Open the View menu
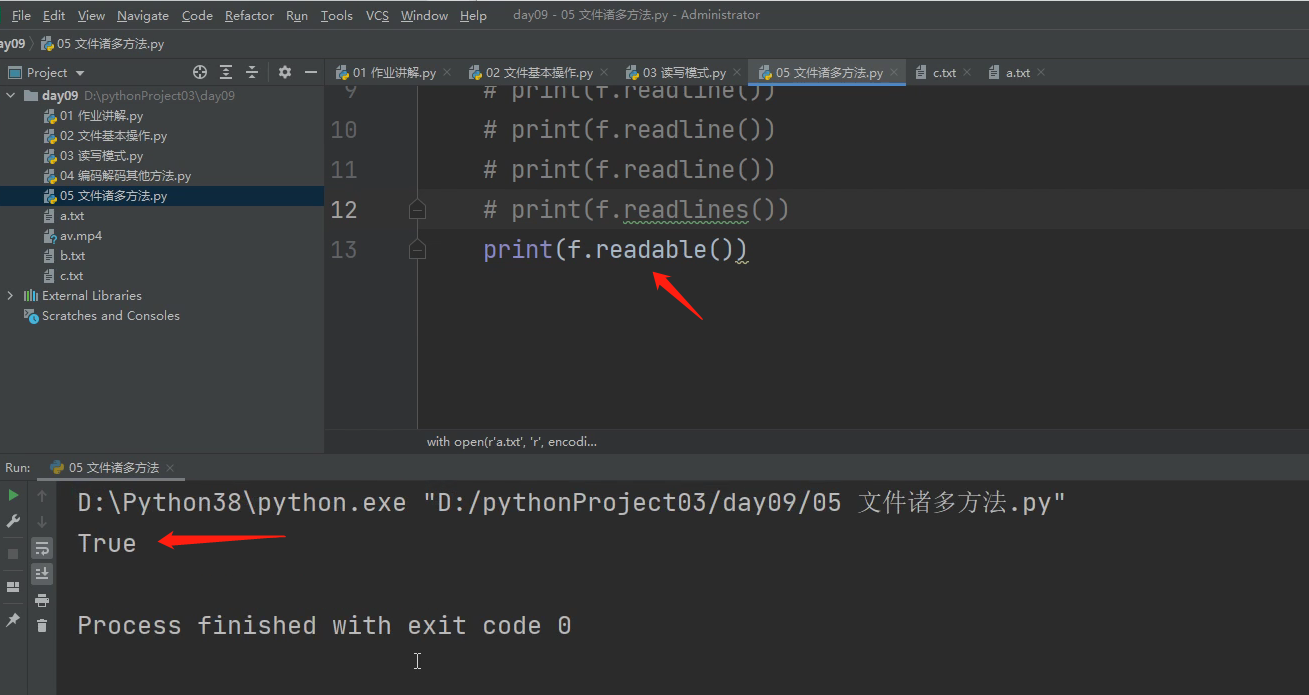This screenshot has height=695, width=1309. click(91, 15)
